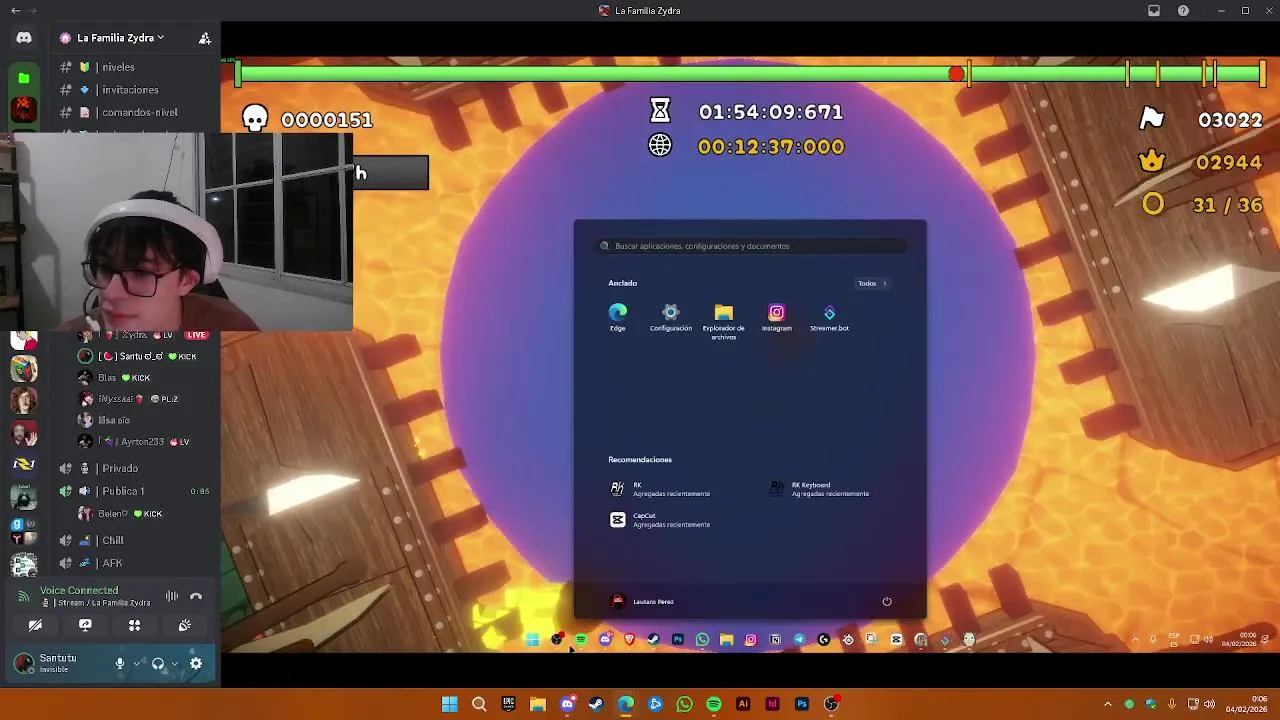Open Discord user settings gear
Screen dimensions: 1280x720
pyautogui.click(x=196, y=663)
